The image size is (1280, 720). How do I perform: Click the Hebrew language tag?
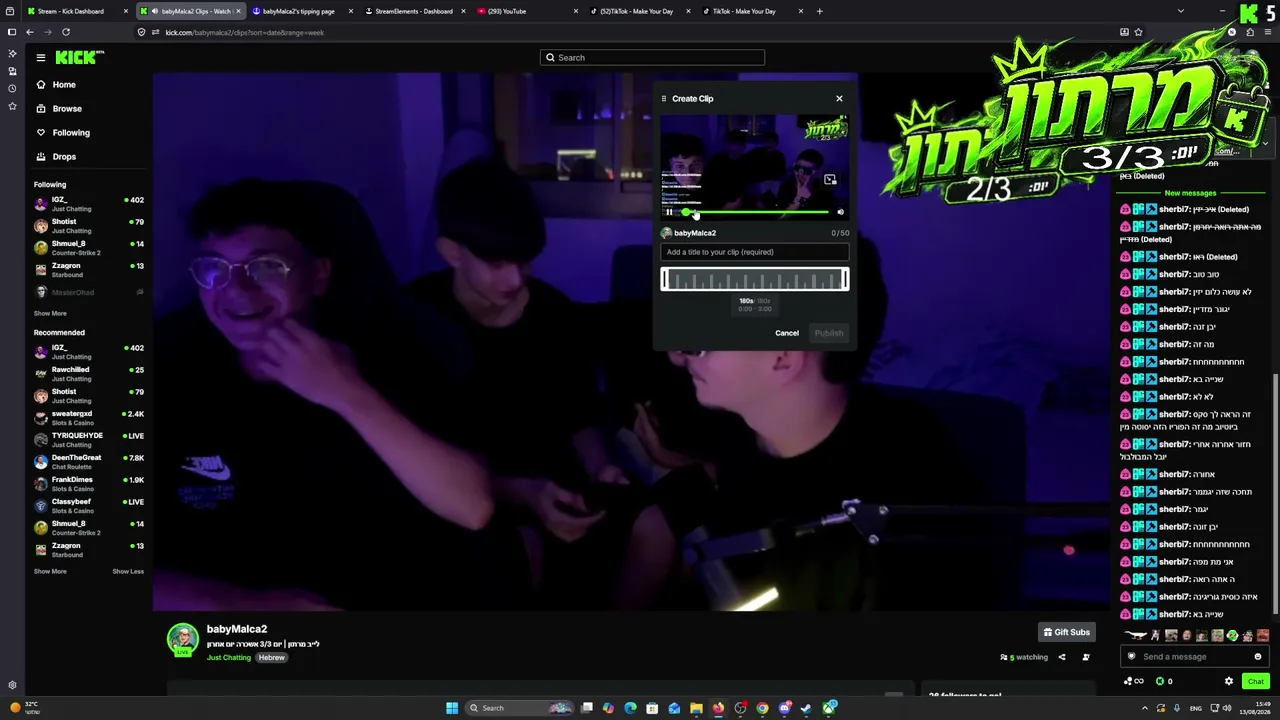point(272,657)
